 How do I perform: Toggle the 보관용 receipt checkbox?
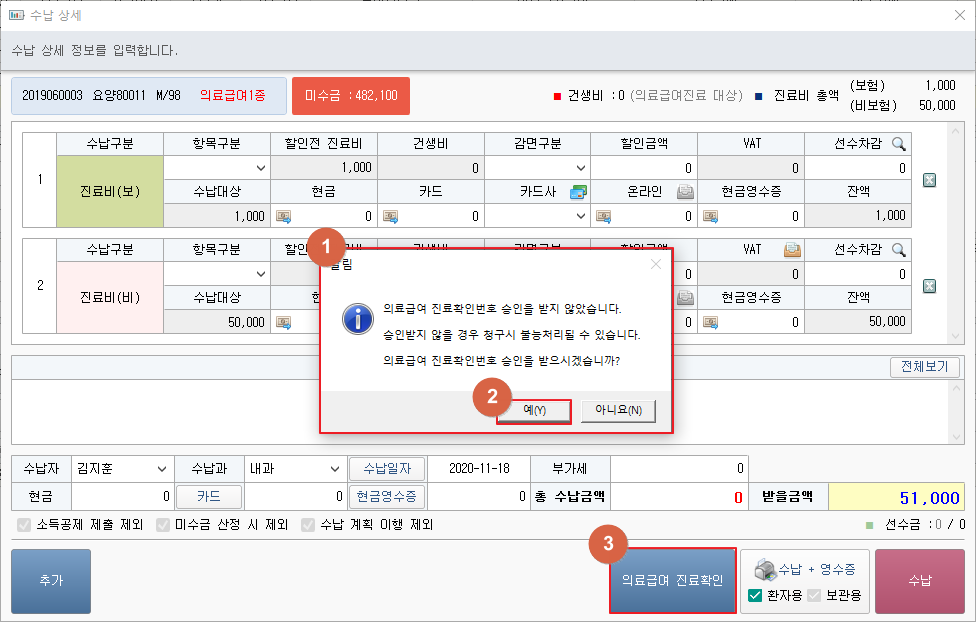pyautogui.click(x=814, y=595)
